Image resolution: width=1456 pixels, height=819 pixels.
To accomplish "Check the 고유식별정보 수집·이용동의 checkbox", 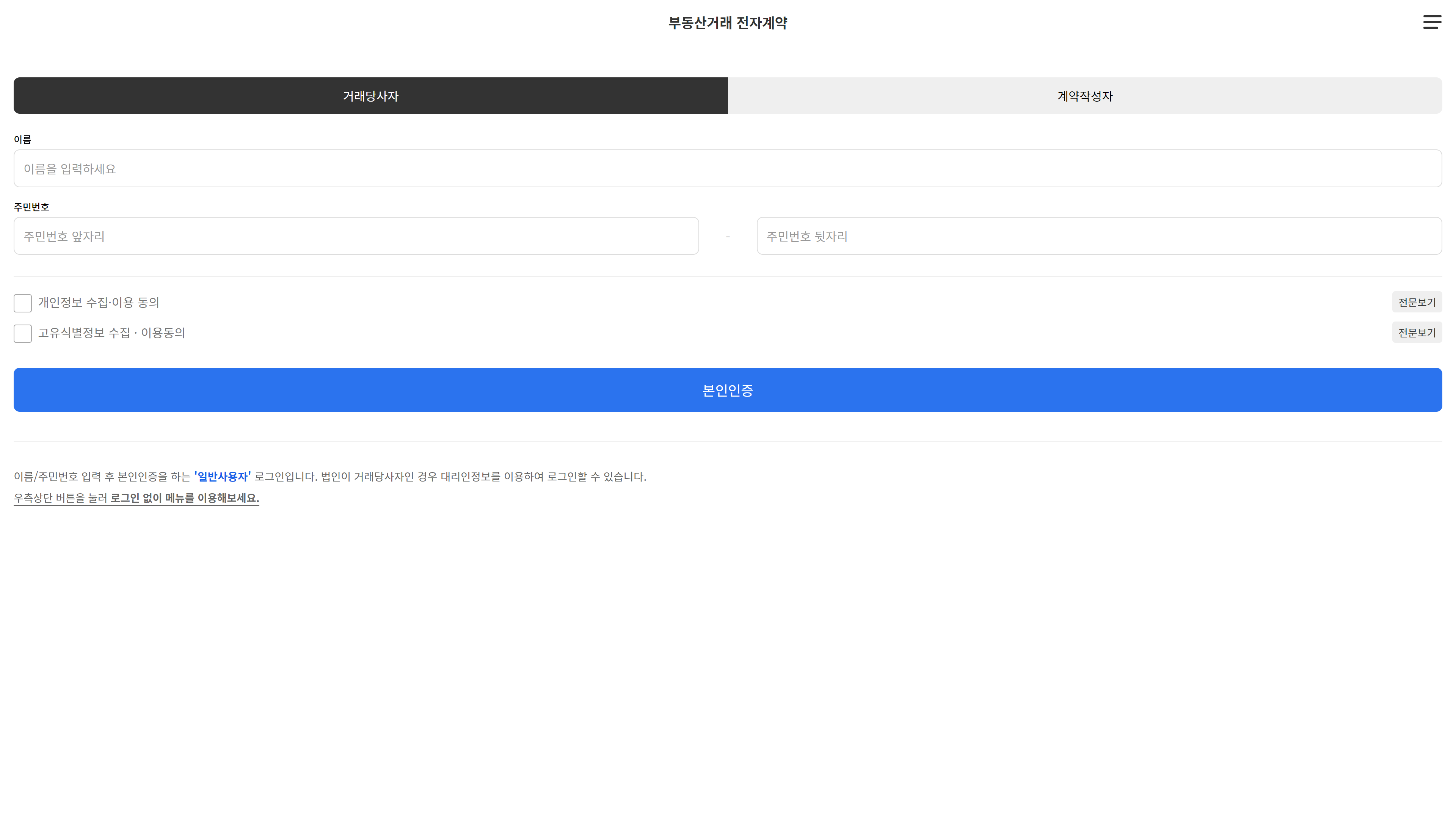I will pyautogui.click(x=23, y=334).
